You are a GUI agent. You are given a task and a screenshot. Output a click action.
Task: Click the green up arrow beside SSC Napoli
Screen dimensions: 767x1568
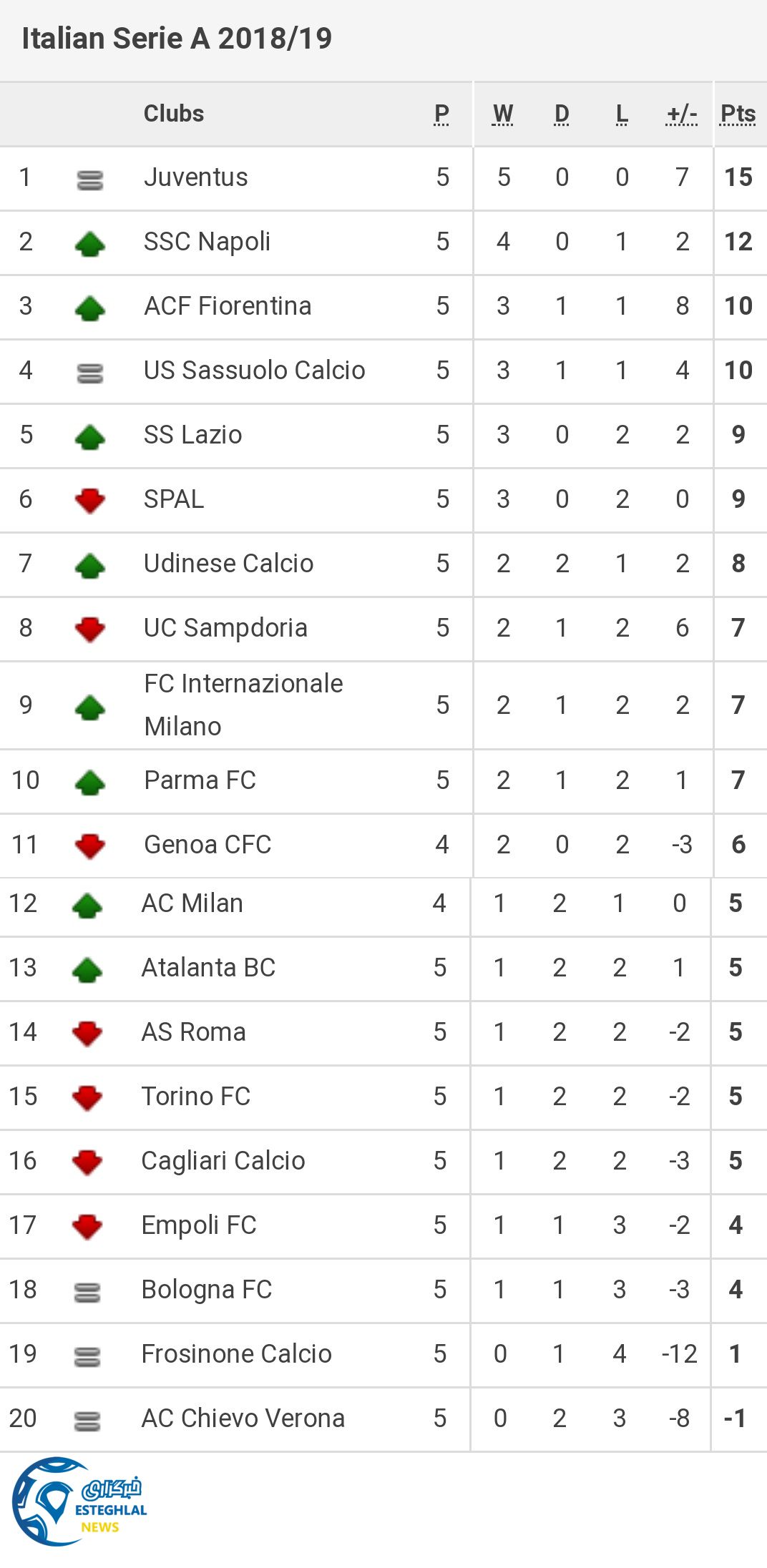(90, 244)
